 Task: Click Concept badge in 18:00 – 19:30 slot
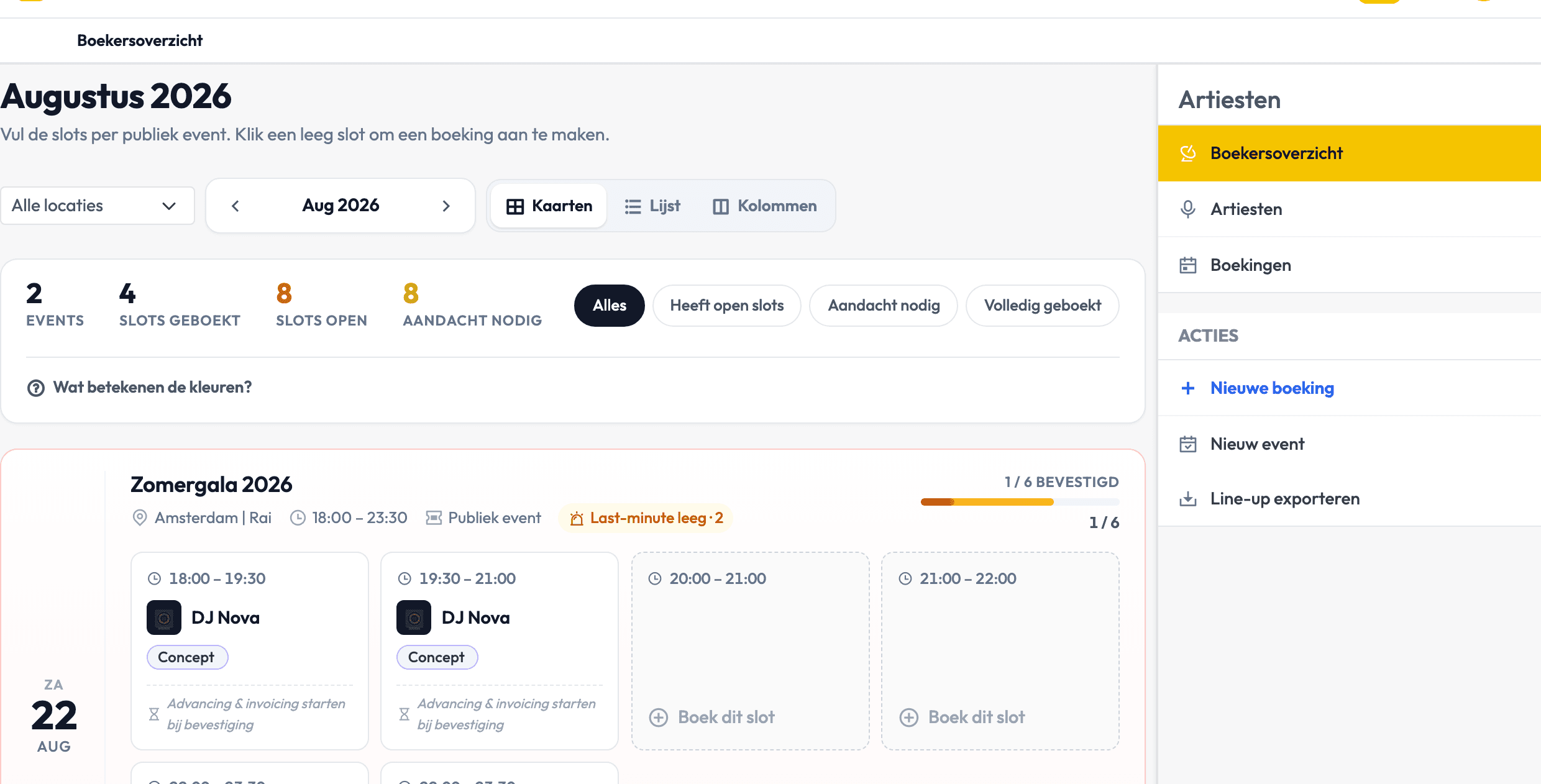click(187, 657)
